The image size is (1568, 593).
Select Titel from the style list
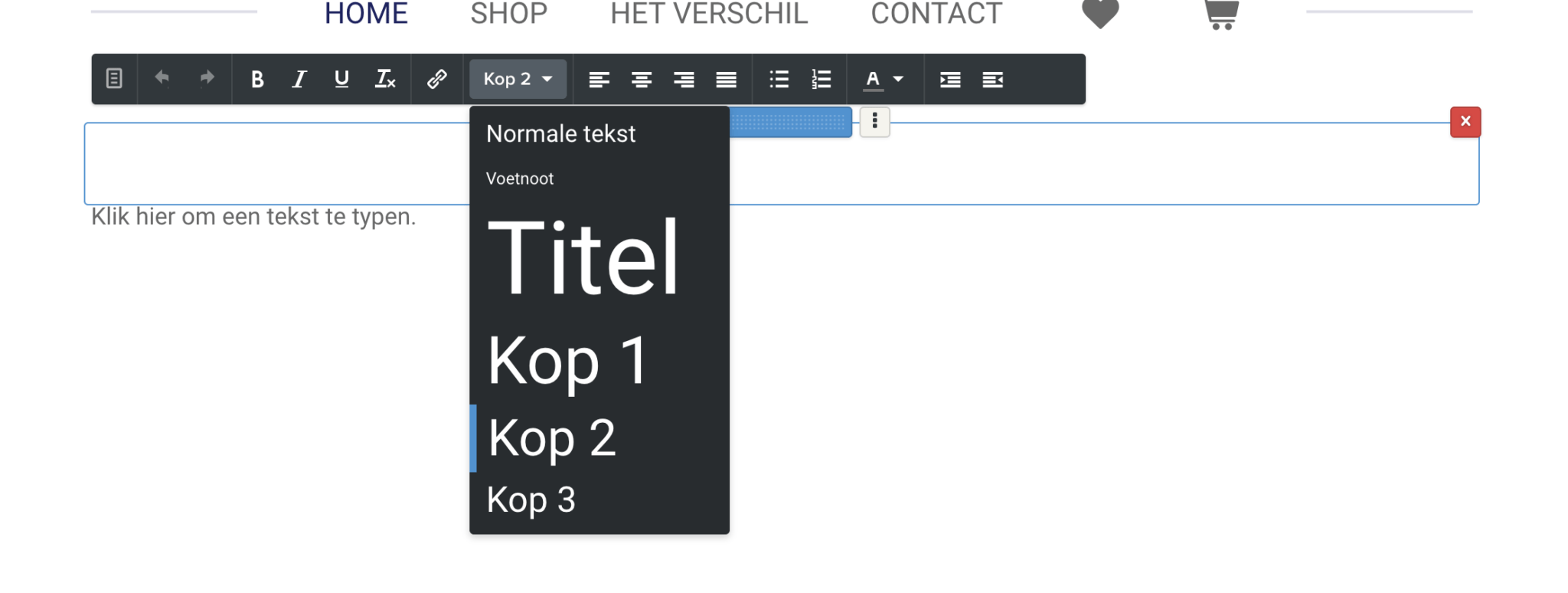tap(583, 257)
